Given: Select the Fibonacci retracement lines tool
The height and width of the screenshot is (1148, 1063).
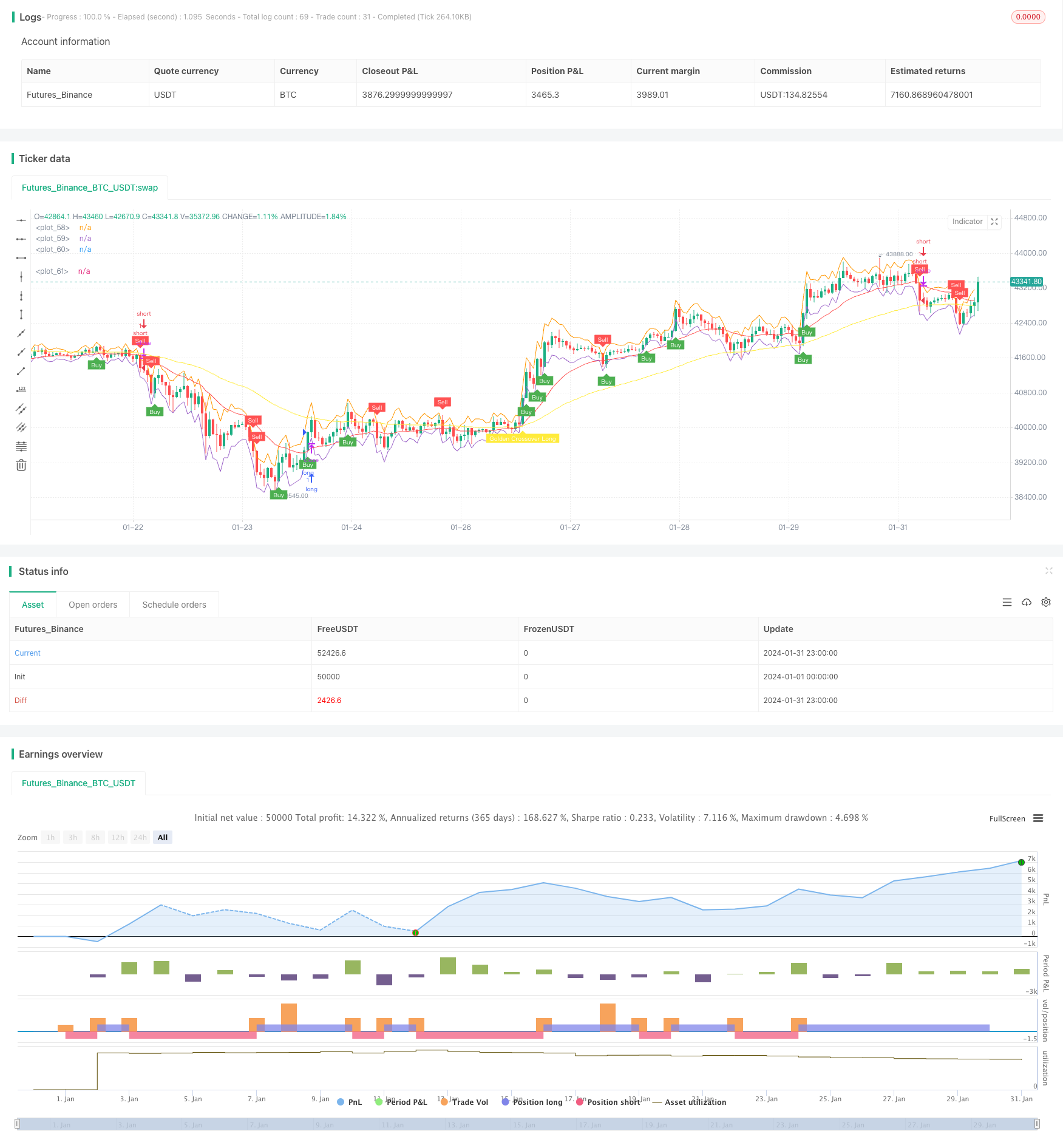Looking at the screenshot, I should tap(21, 446).
